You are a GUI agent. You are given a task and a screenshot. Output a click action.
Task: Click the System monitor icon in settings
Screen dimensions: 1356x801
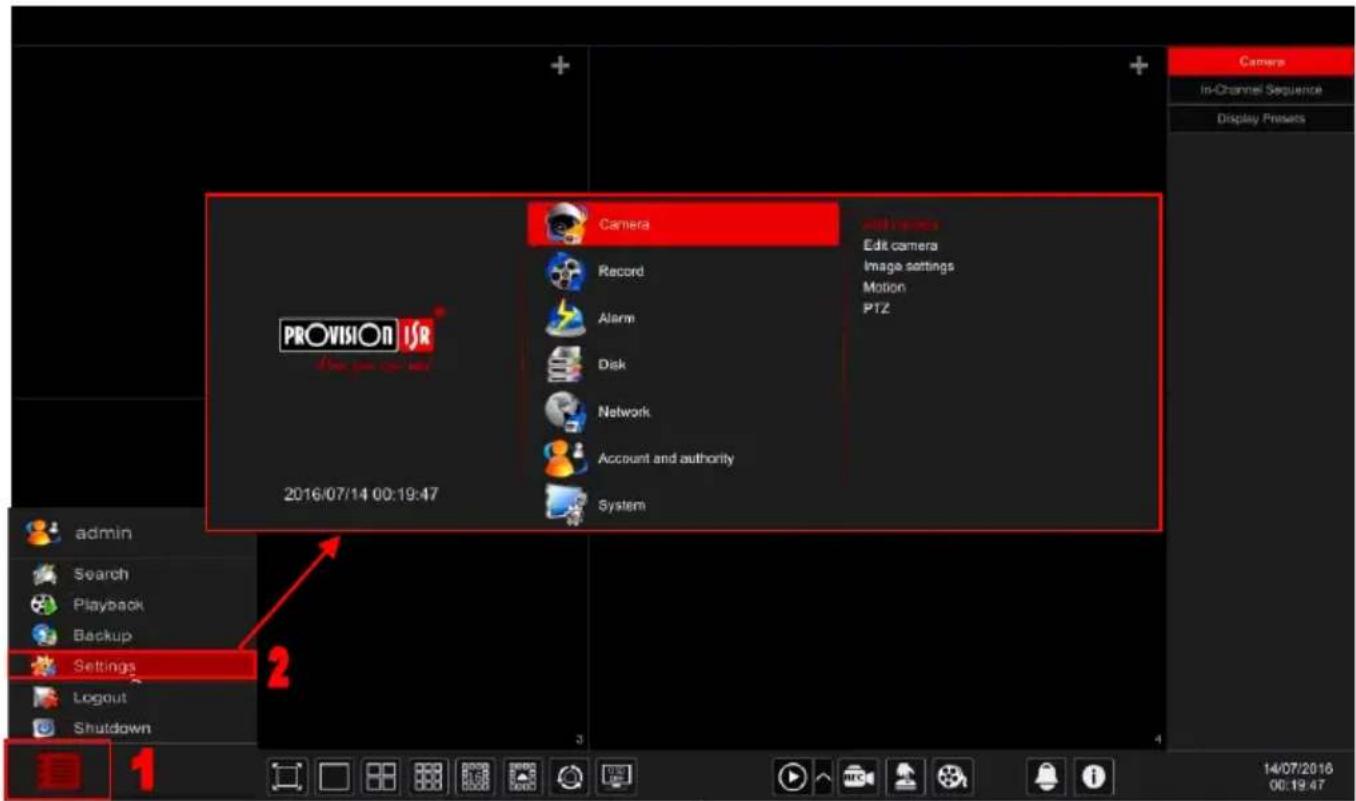[x=565, y=505]
